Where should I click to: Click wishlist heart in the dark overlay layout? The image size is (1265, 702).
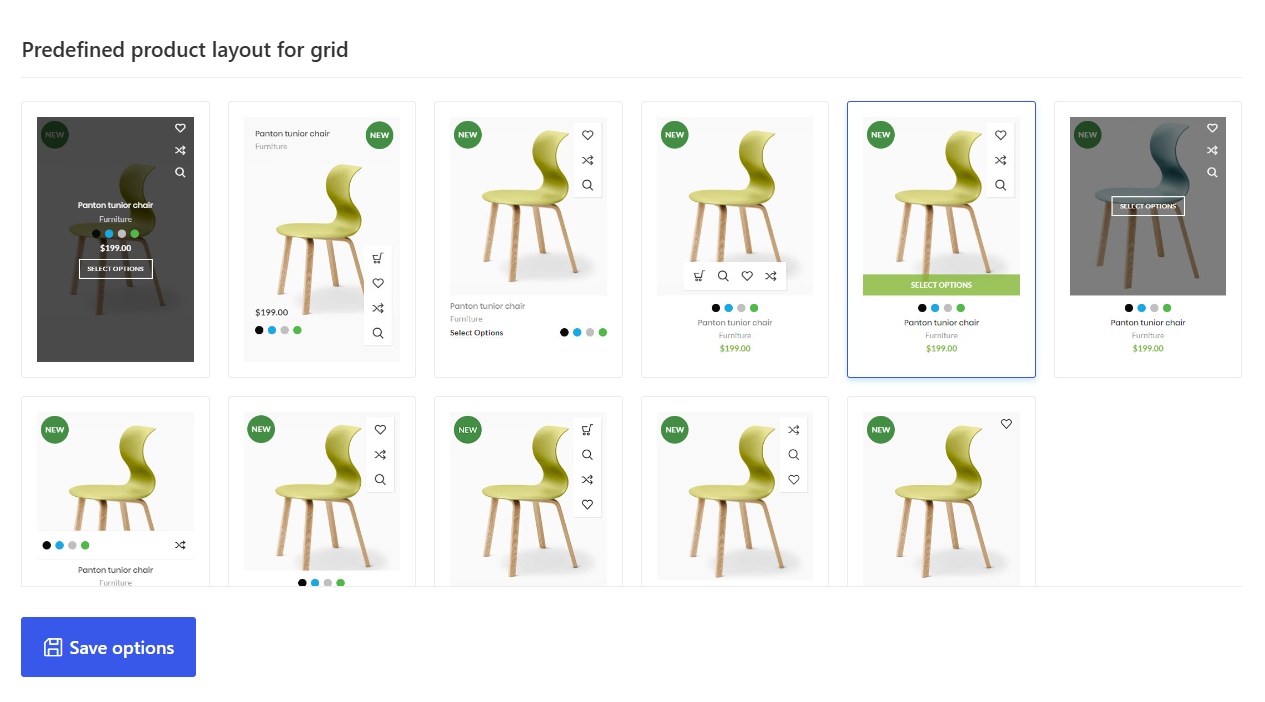180,128
